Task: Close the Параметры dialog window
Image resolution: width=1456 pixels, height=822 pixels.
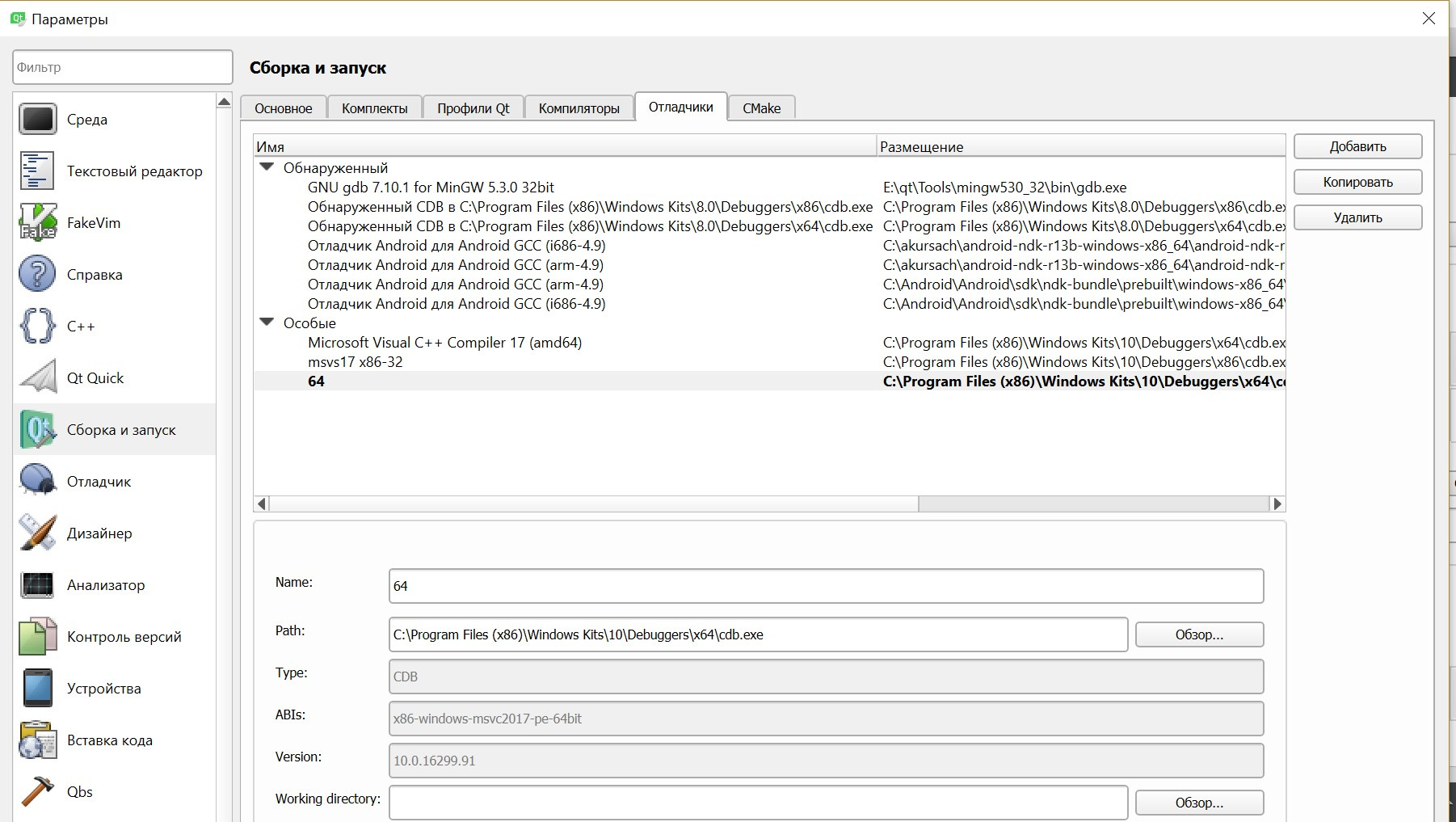Action: tap(1429, 19)
